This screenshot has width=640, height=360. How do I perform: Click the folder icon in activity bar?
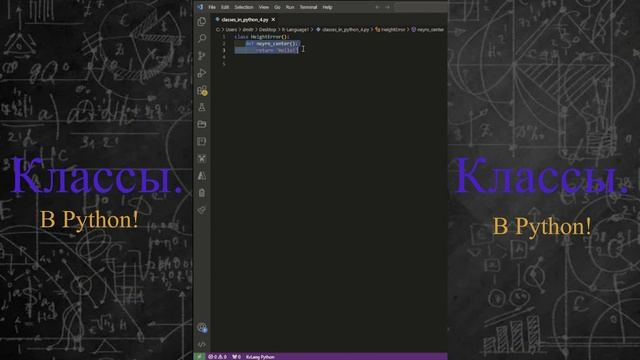(x=202, y=124)
